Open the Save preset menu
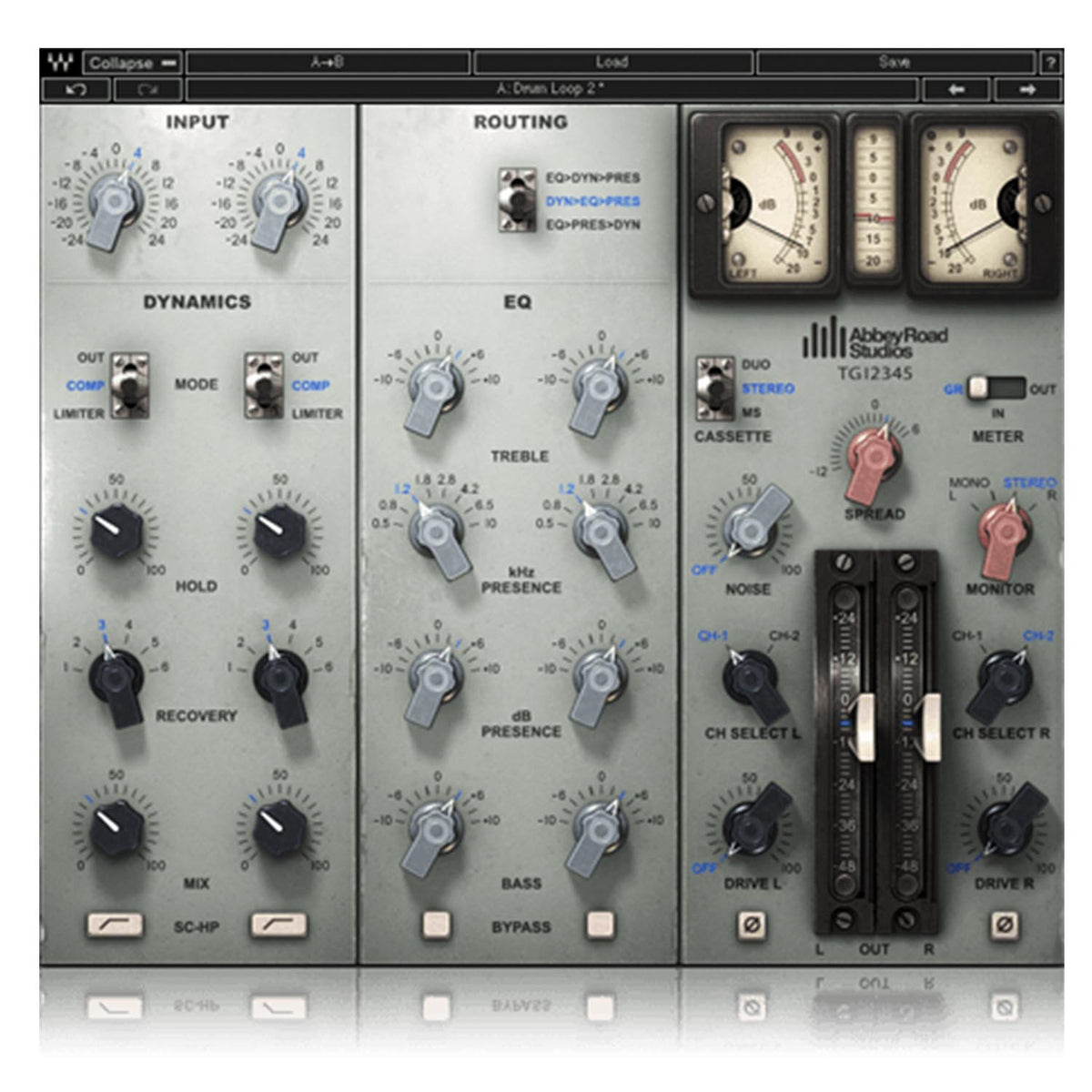 pos(895,63)
